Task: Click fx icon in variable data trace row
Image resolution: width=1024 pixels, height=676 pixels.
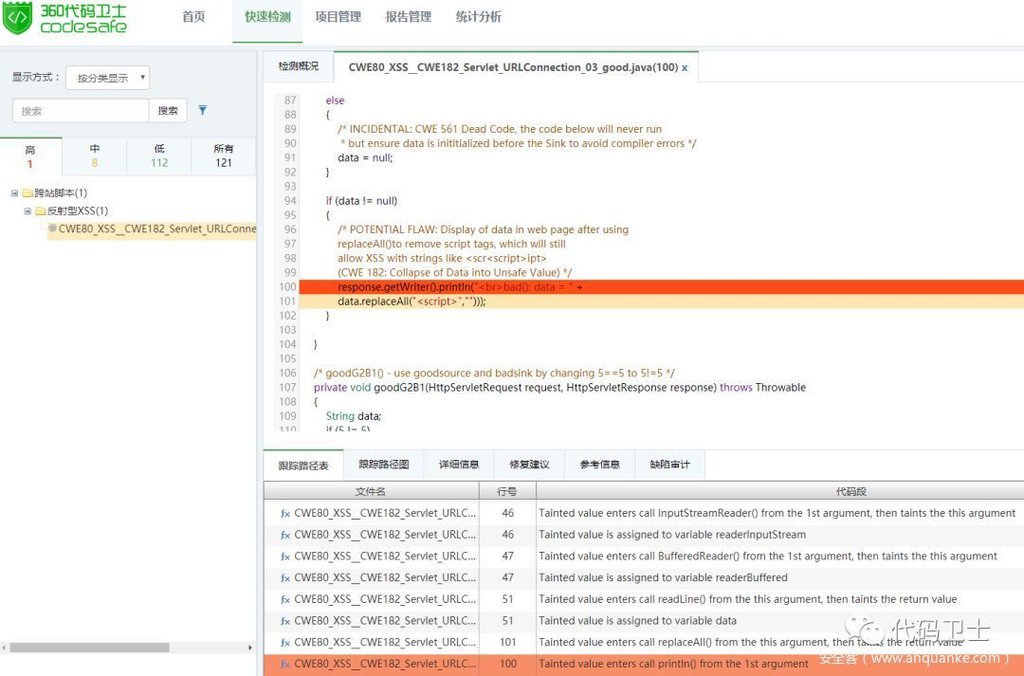Action: [x=285, y=621]
